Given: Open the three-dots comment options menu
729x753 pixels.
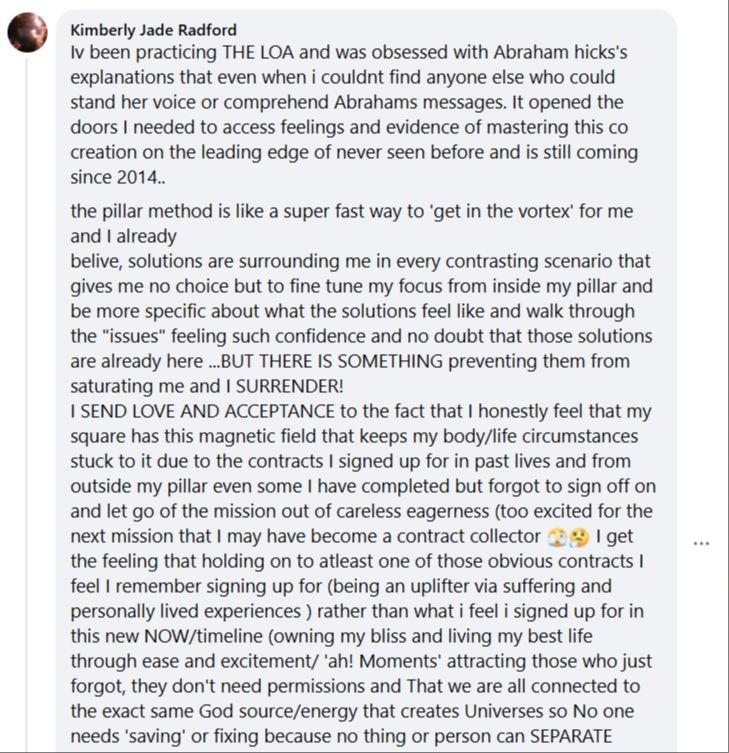Looking at the screenshot, I should pos(701,543).
